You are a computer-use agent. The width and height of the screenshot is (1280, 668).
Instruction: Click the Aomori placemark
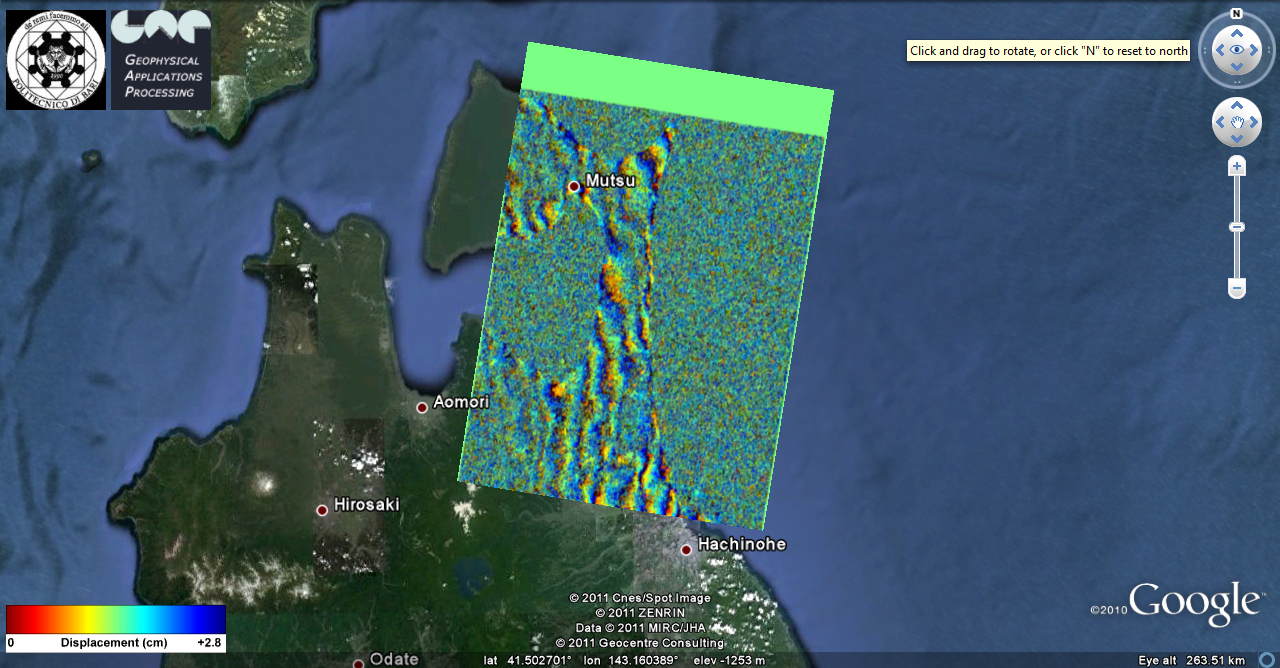(x=422, y=407)
